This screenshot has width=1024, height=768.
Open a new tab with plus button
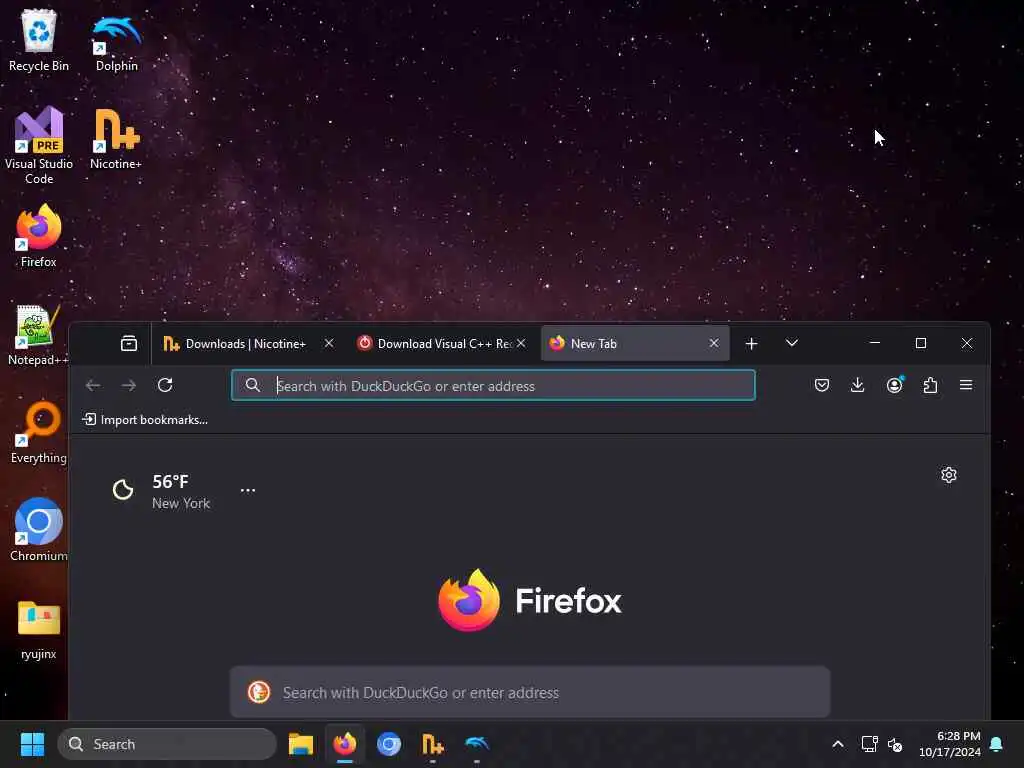[x=752, y=344]
